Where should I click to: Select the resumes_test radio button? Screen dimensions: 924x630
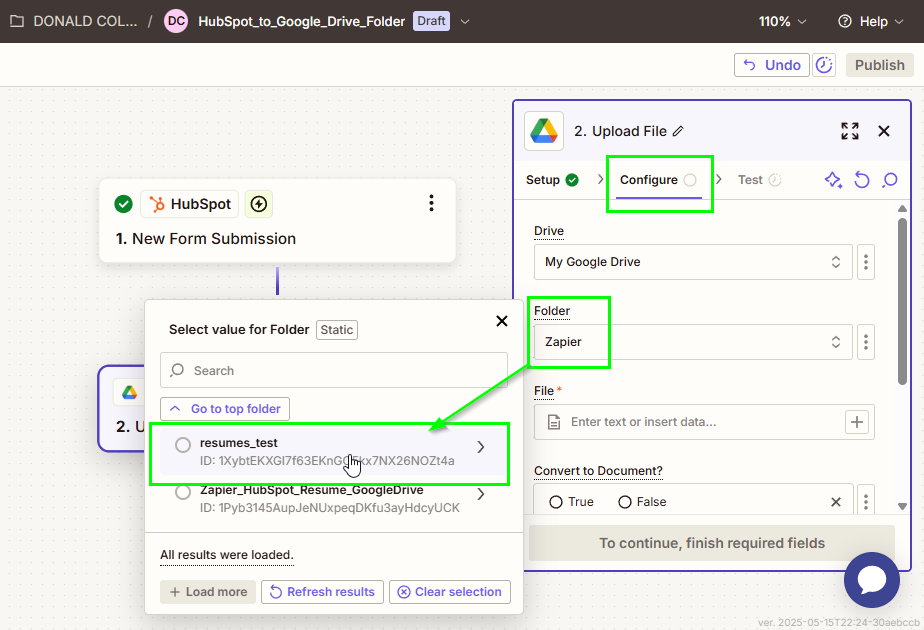coord(183,445)
